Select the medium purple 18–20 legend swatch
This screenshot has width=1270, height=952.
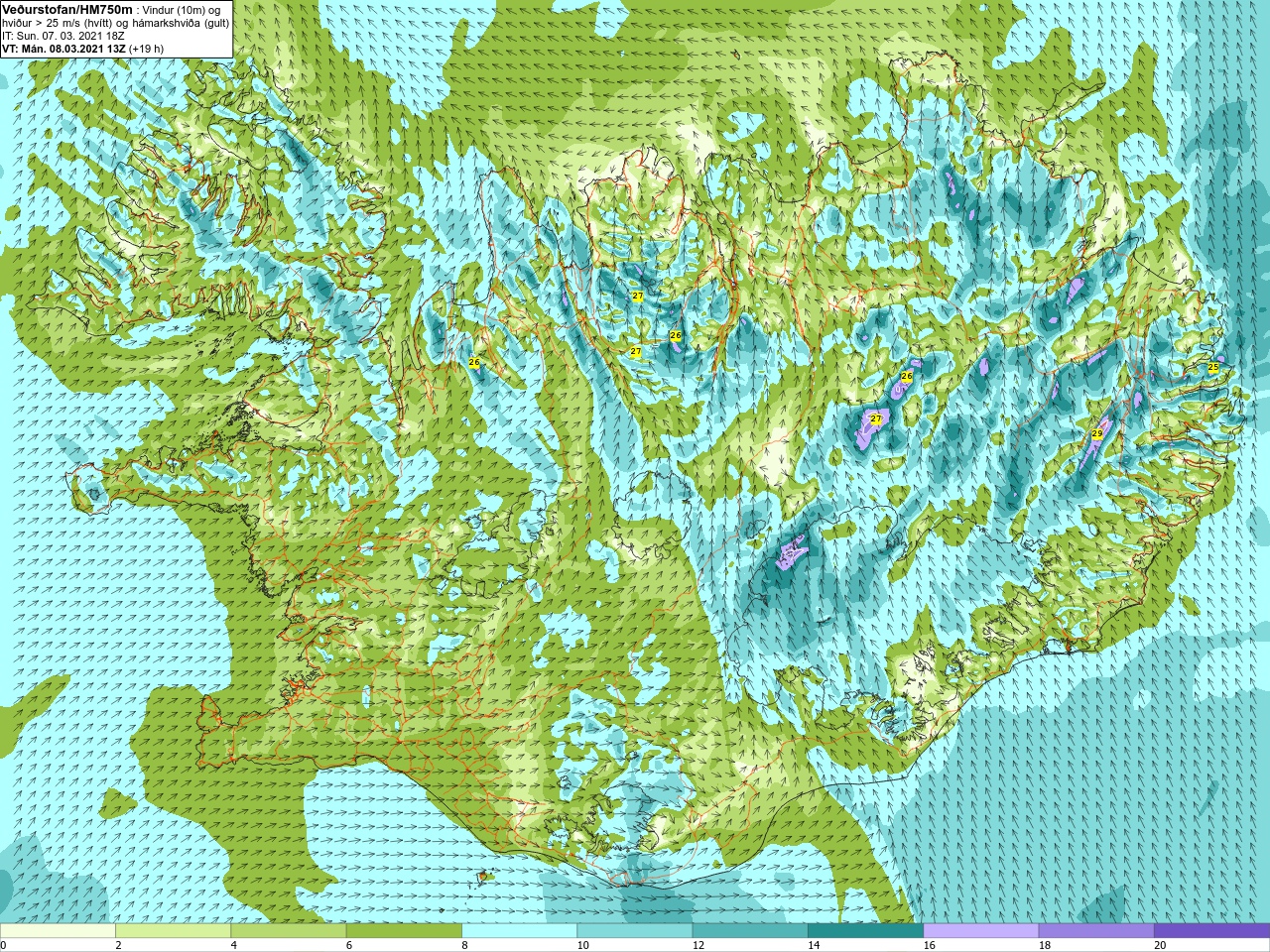tap(1095, 931)
